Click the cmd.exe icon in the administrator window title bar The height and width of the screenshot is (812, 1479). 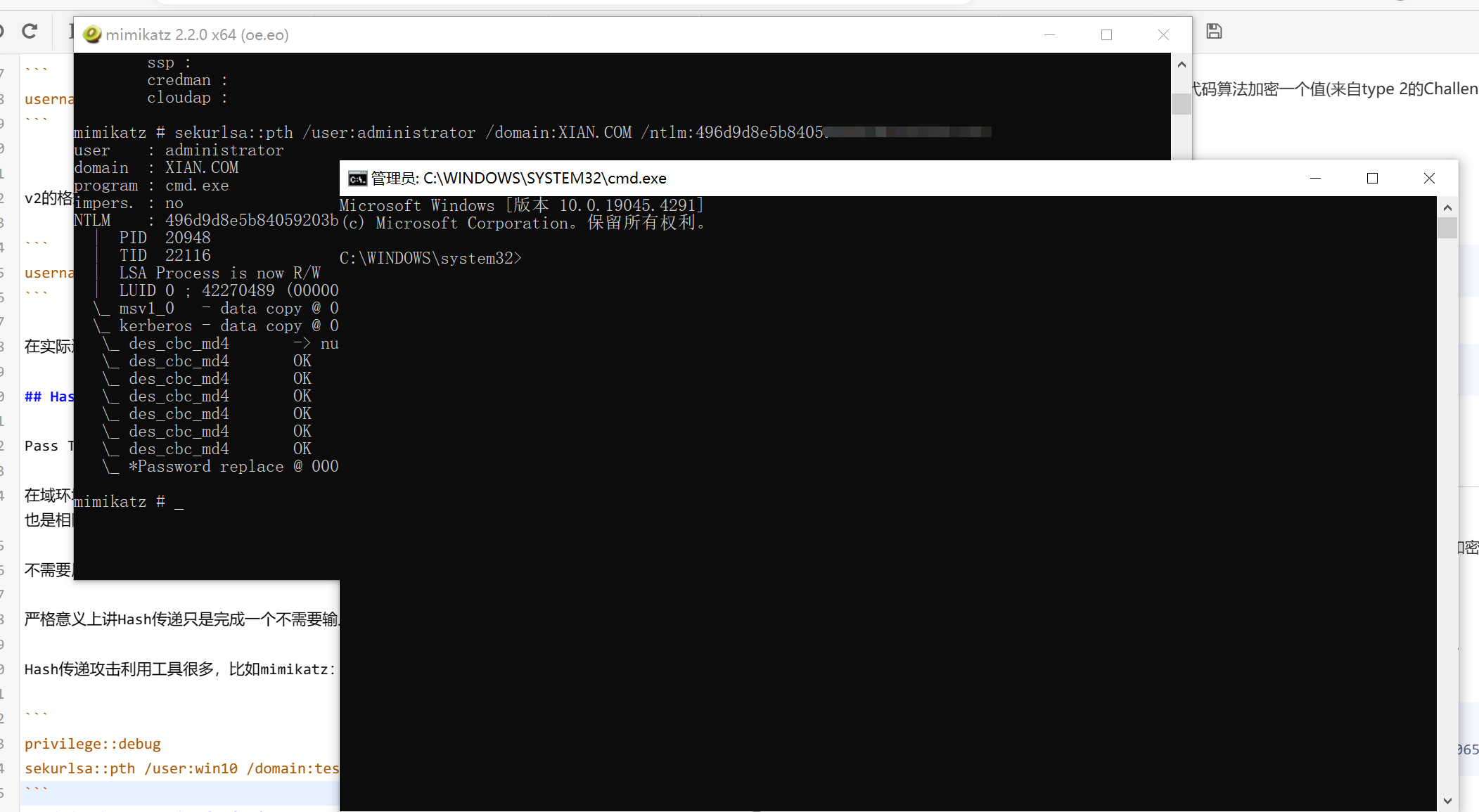(x=357, y=179)
